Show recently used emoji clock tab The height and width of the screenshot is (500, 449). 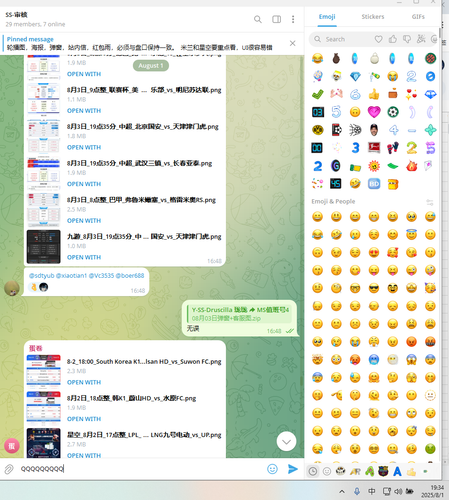(x=313, y=471)
